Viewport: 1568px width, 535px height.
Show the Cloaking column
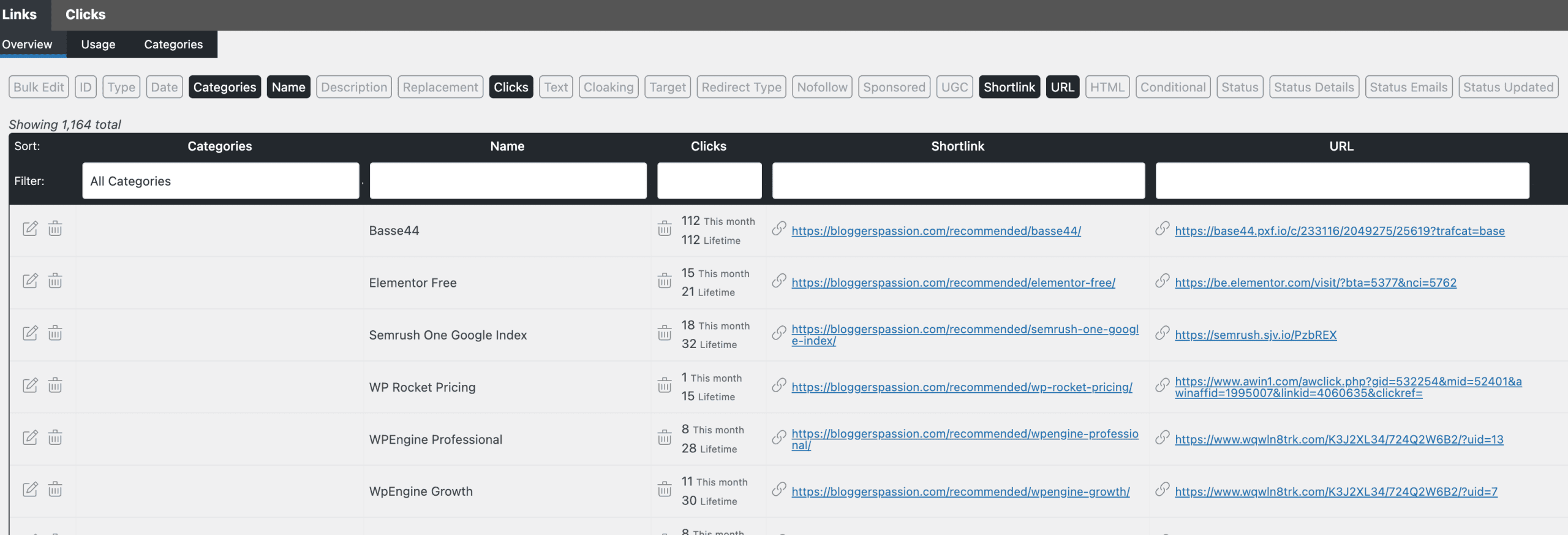608,87
